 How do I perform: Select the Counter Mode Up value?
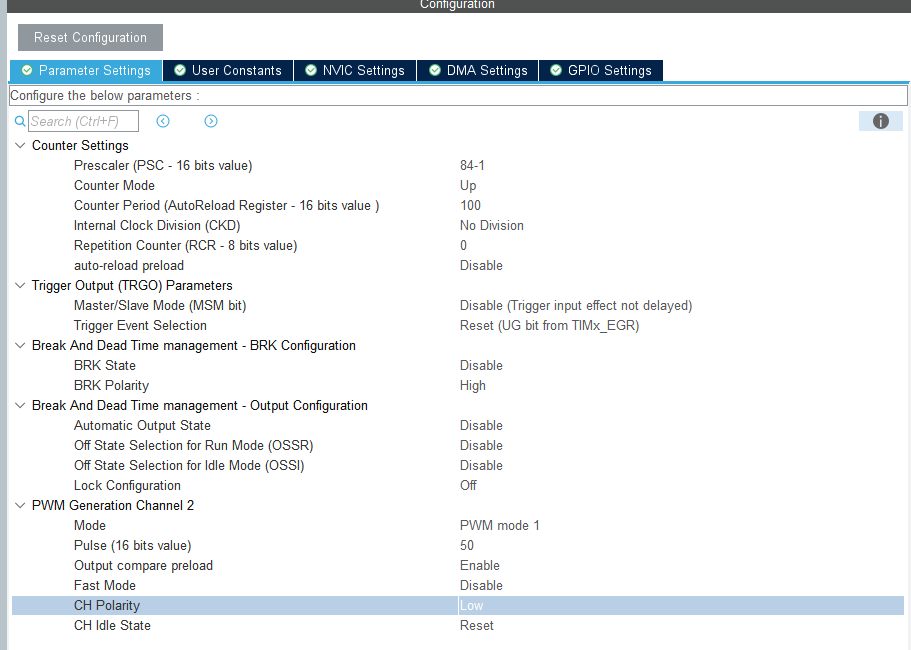(x=468, y=185)
